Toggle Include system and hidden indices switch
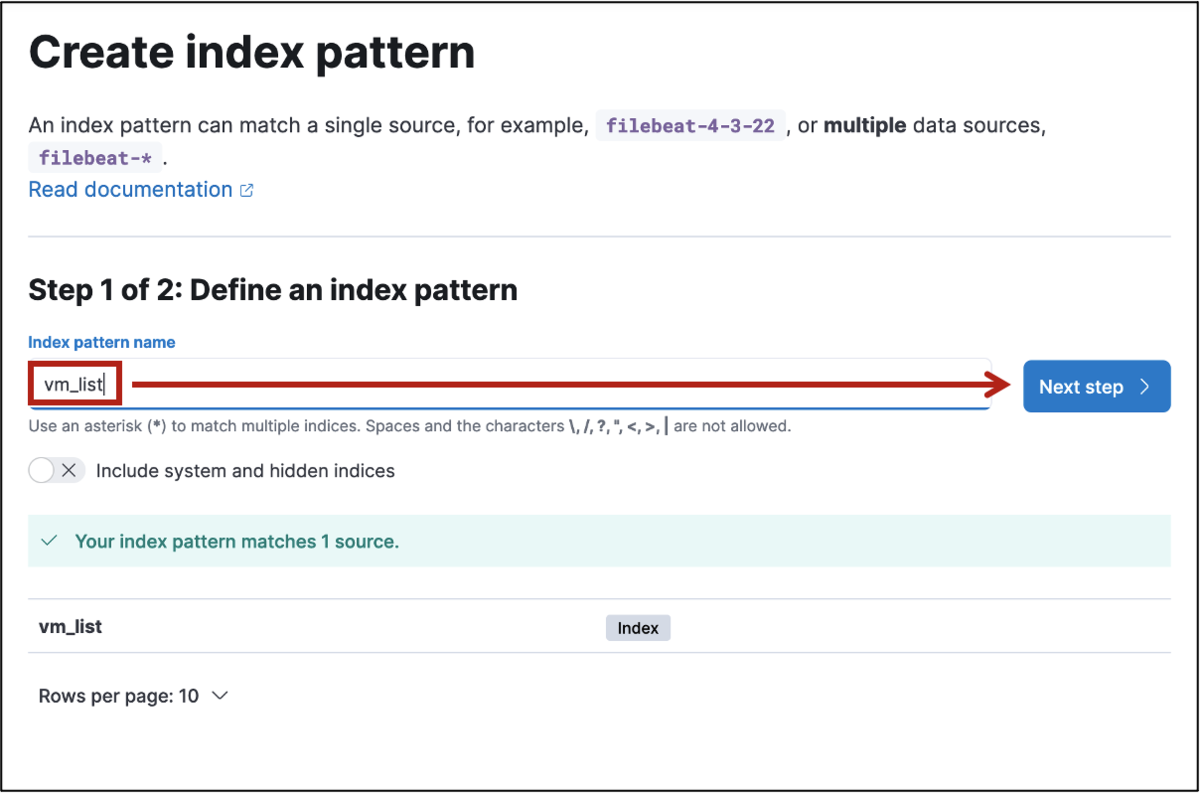The image size is (1200, 793). [x=56, y=470]
